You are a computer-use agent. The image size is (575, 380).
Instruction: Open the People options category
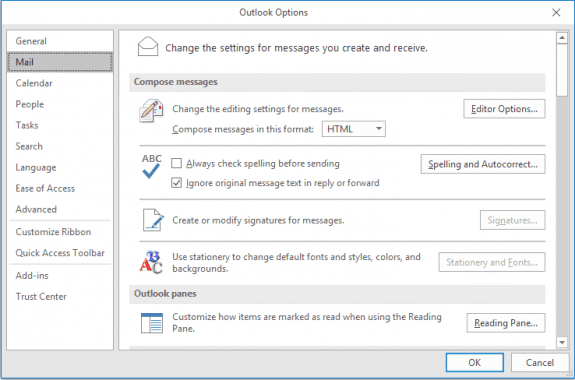coord(60,104)
